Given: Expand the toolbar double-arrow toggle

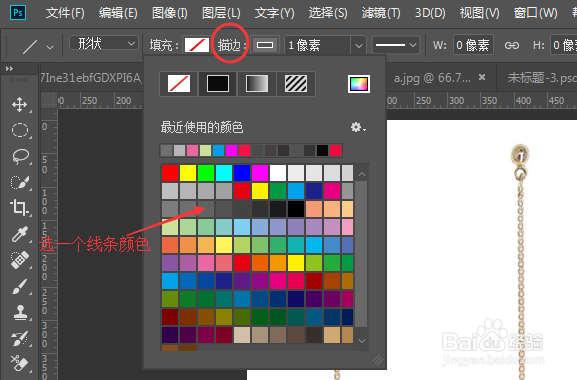Looking at the screenshot, I should (x=9, y=68).
